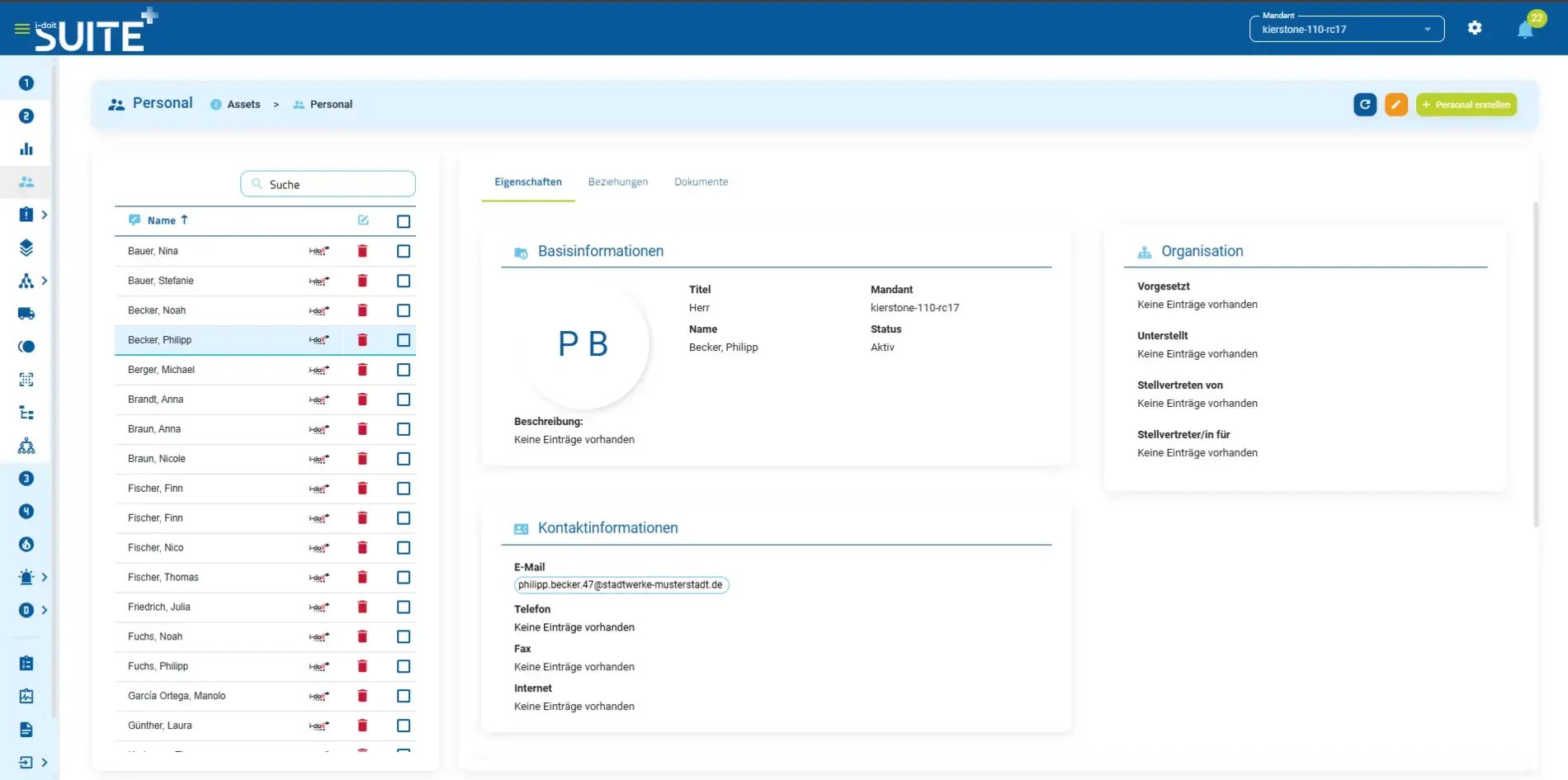Open sidebar section number 1

pos(26,83)
